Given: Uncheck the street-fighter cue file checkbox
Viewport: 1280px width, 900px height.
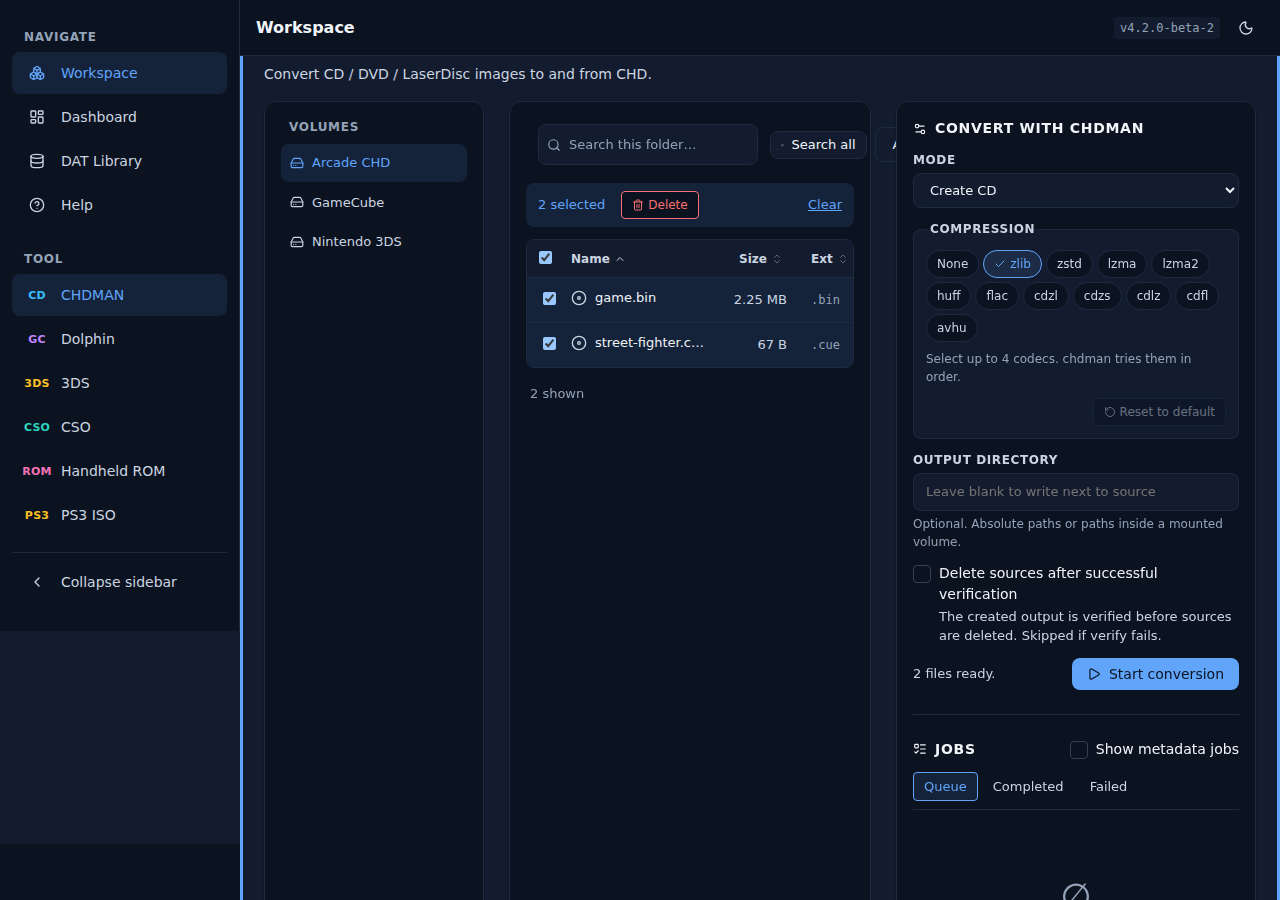Looking at the screenshot, I should pos(549,343).
